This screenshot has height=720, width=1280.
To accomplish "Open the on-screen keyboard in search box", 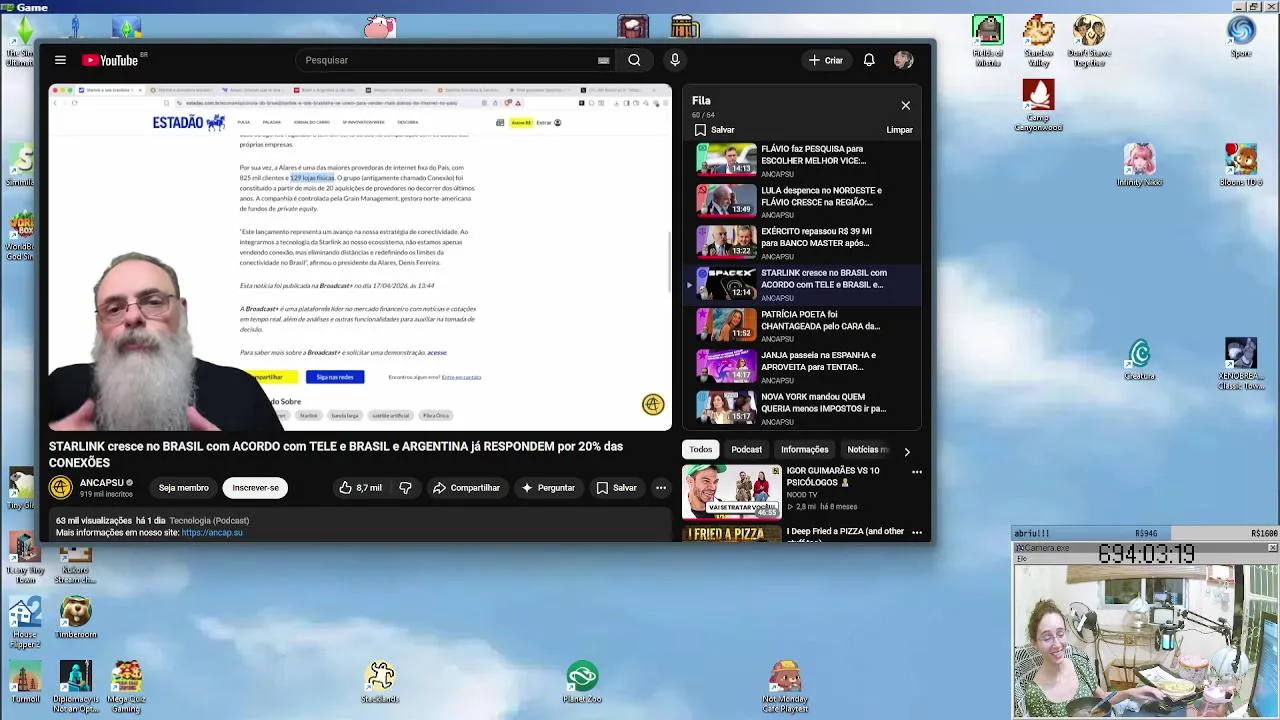I will (603, 60).
